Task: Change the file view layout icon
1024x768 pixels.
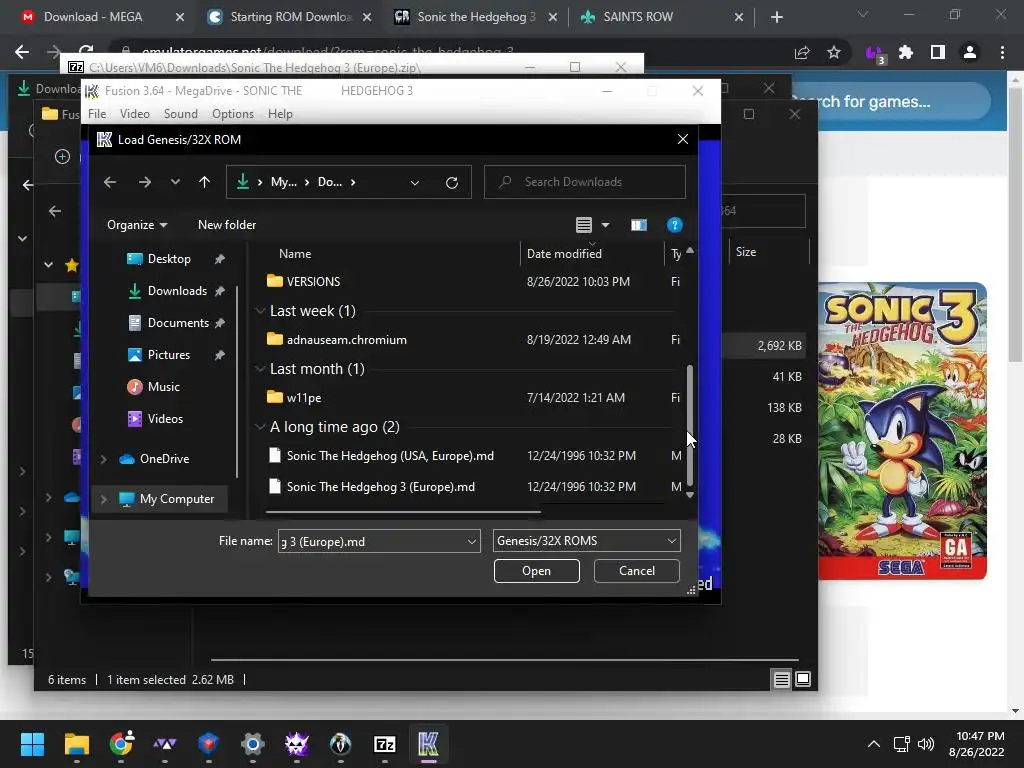Action: click(x=584, y=225)
